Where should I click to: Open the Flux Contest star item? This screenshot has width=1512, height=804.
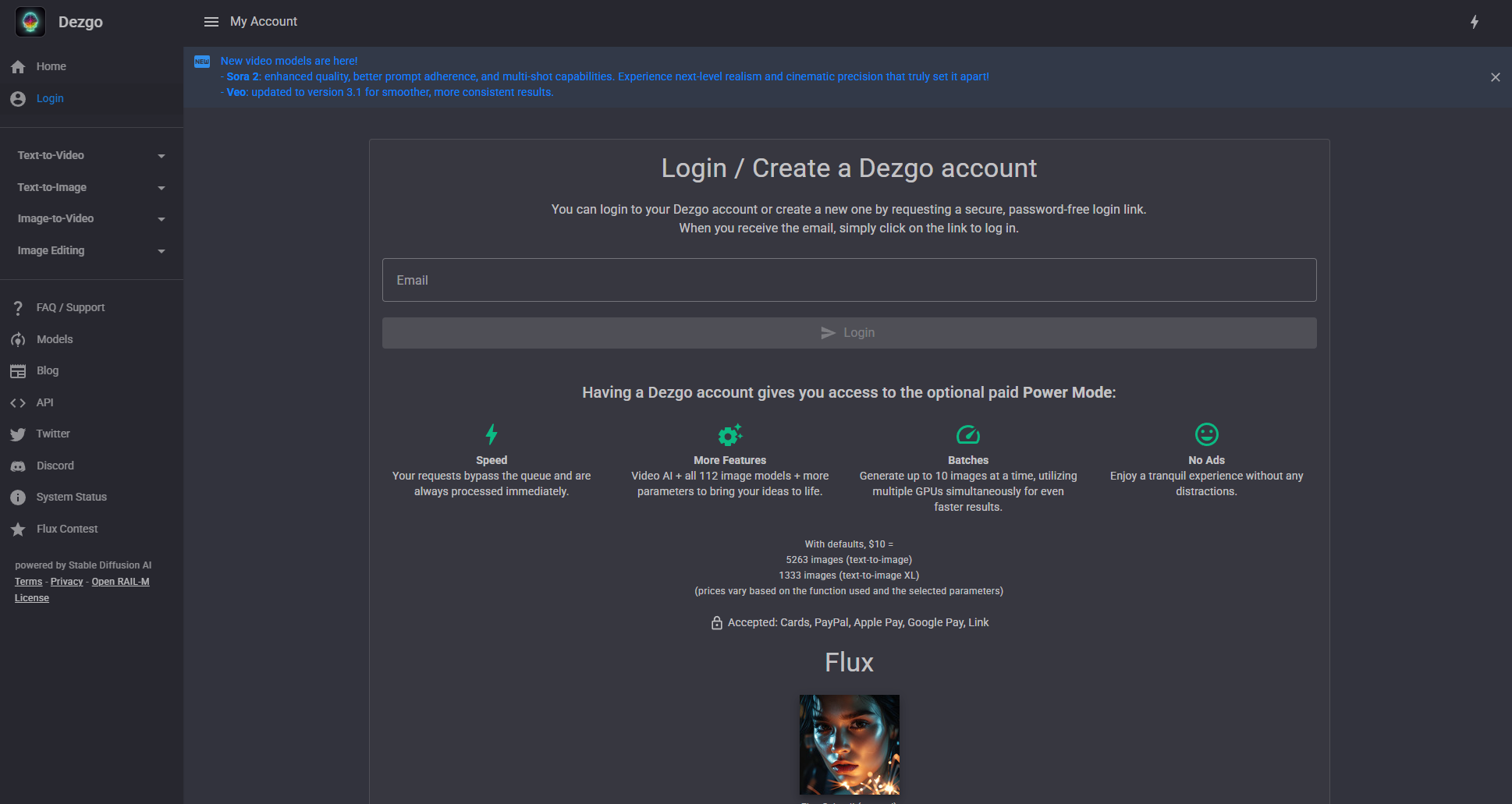tap(66, 529)
